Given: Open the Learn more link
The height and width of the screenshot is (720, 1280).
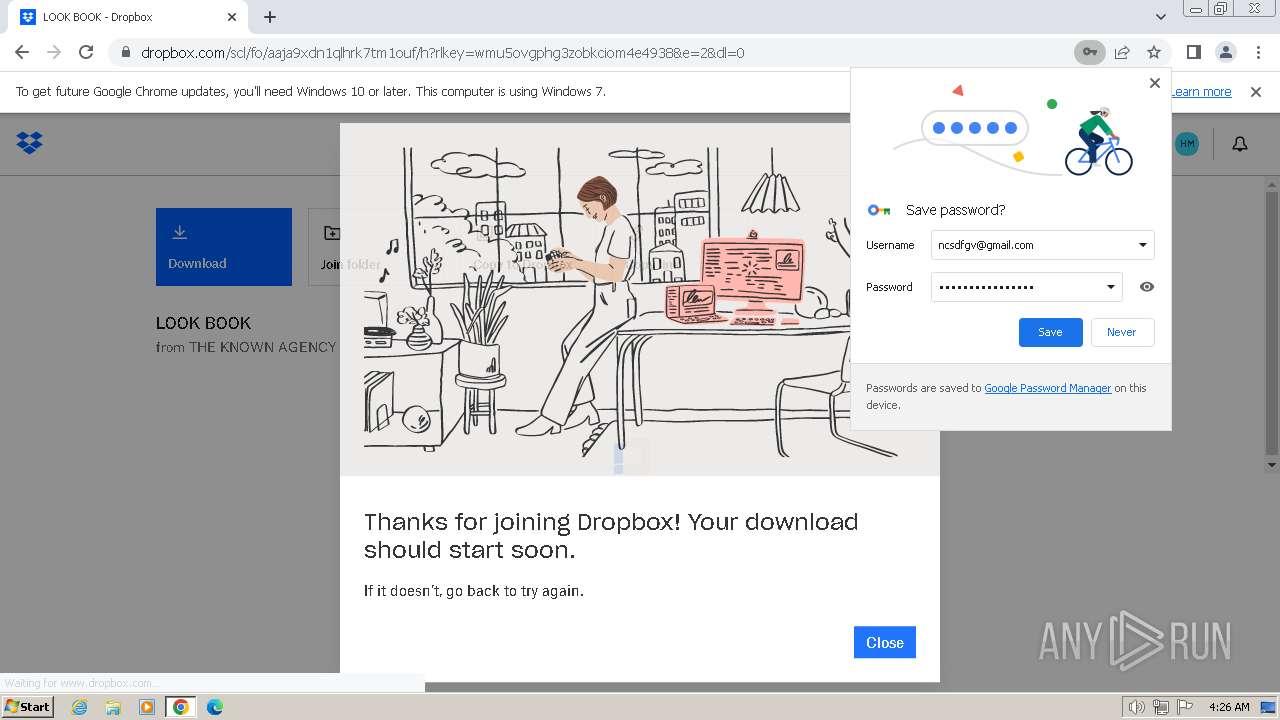Looking at the screenshot, I should (1201, 92).
